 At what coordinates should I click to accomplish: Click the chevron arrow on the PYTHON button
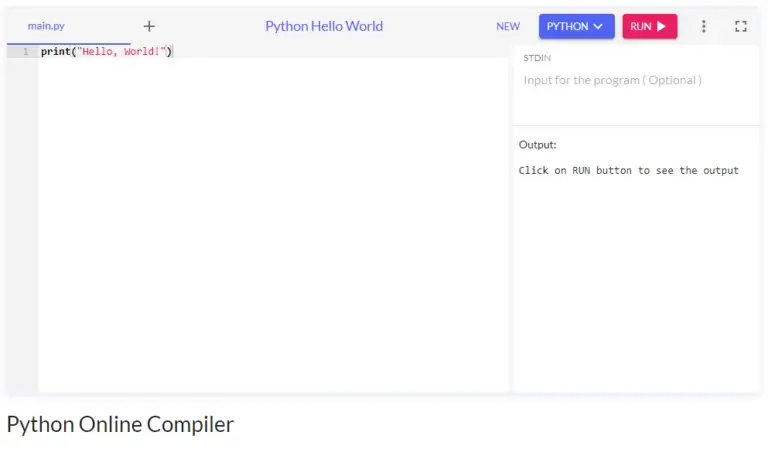click(599, 26)
